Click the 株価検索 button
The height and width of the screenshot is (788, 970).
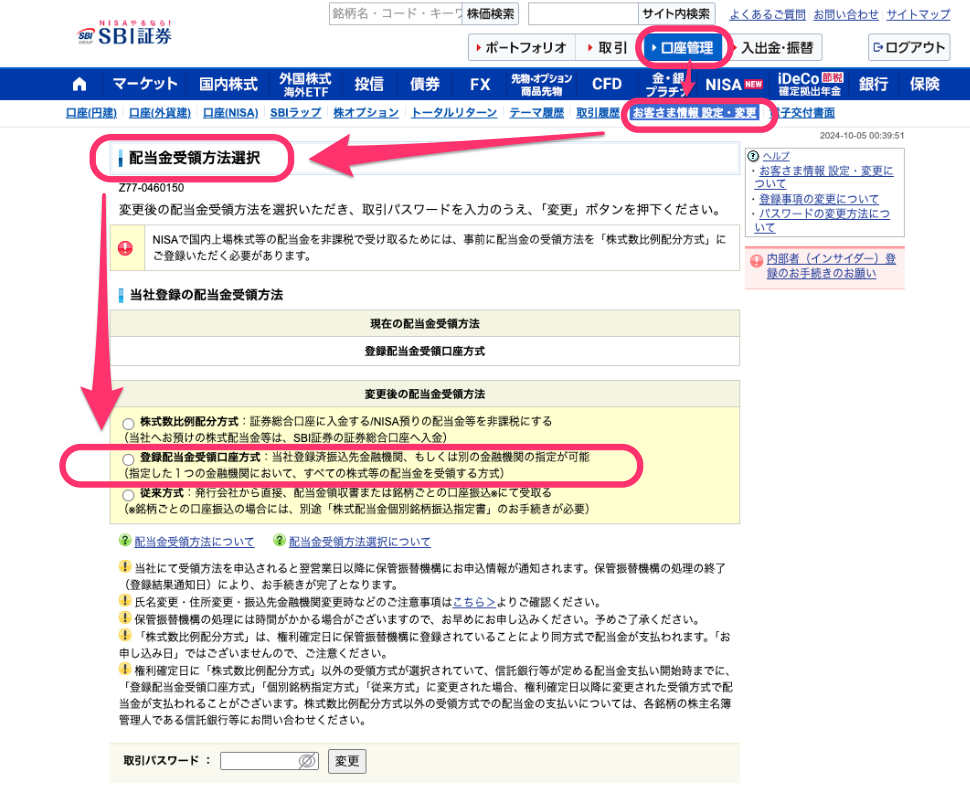(491, 14)
